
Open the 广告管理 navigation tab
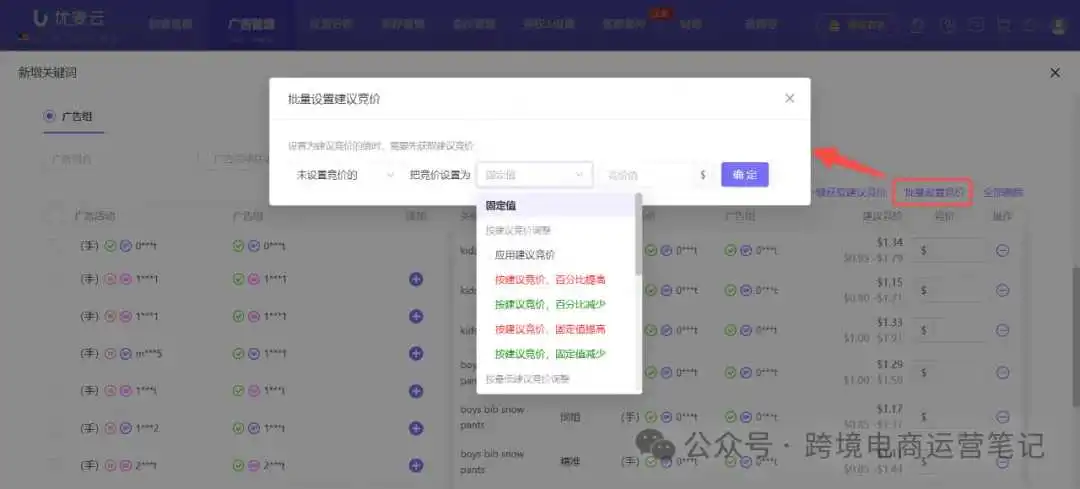pos(251,24)
